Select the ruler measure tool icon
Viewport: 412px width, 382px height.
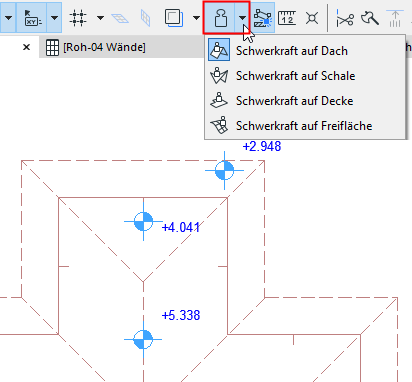(287, 18)
